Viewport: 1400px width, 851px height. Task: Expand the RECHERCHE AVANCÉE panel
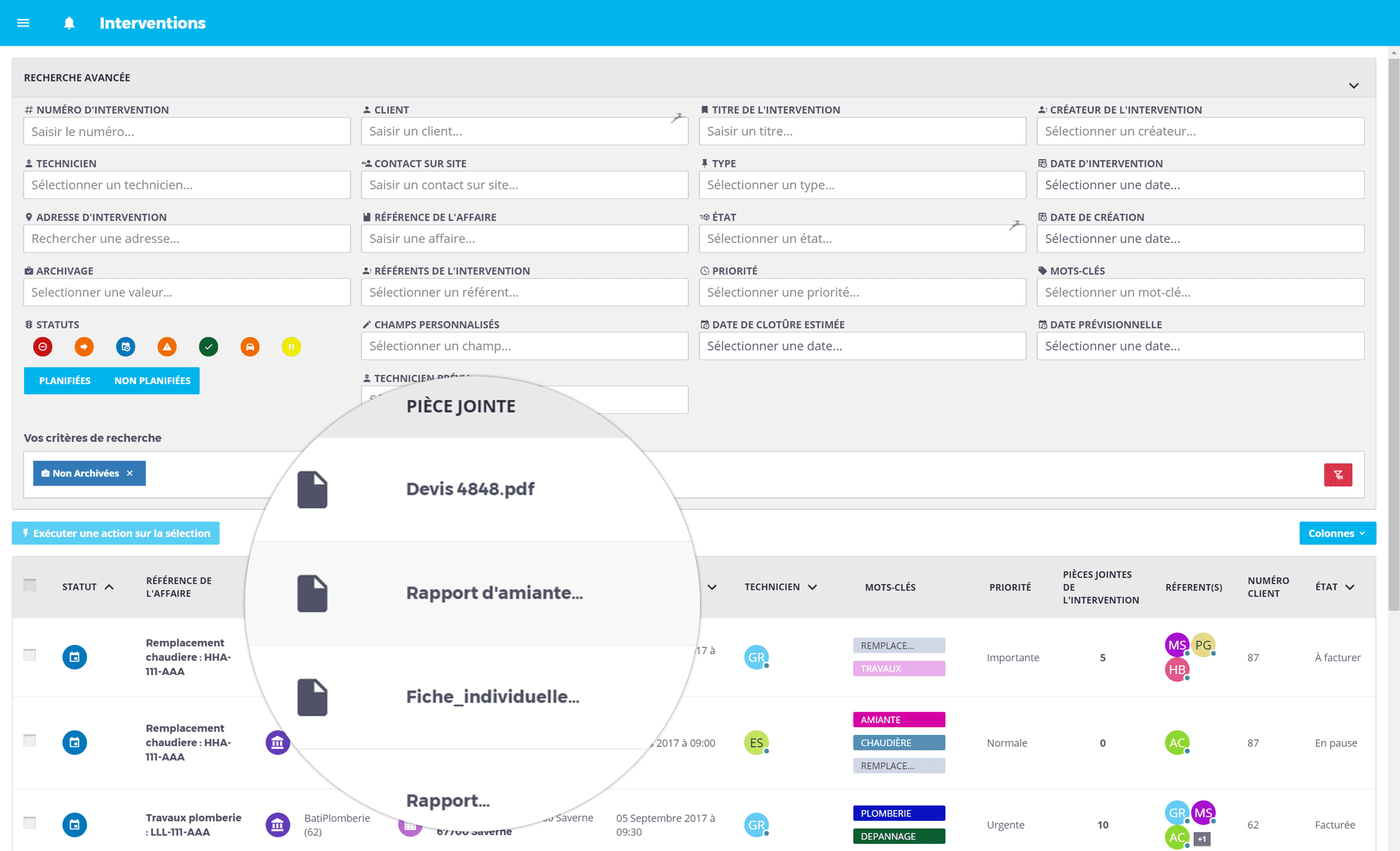(1354, 85)
